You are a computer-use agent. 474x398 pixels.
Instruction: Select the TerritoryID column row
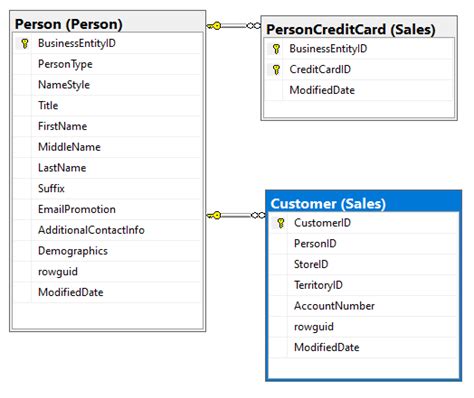[x=364, y=285]
